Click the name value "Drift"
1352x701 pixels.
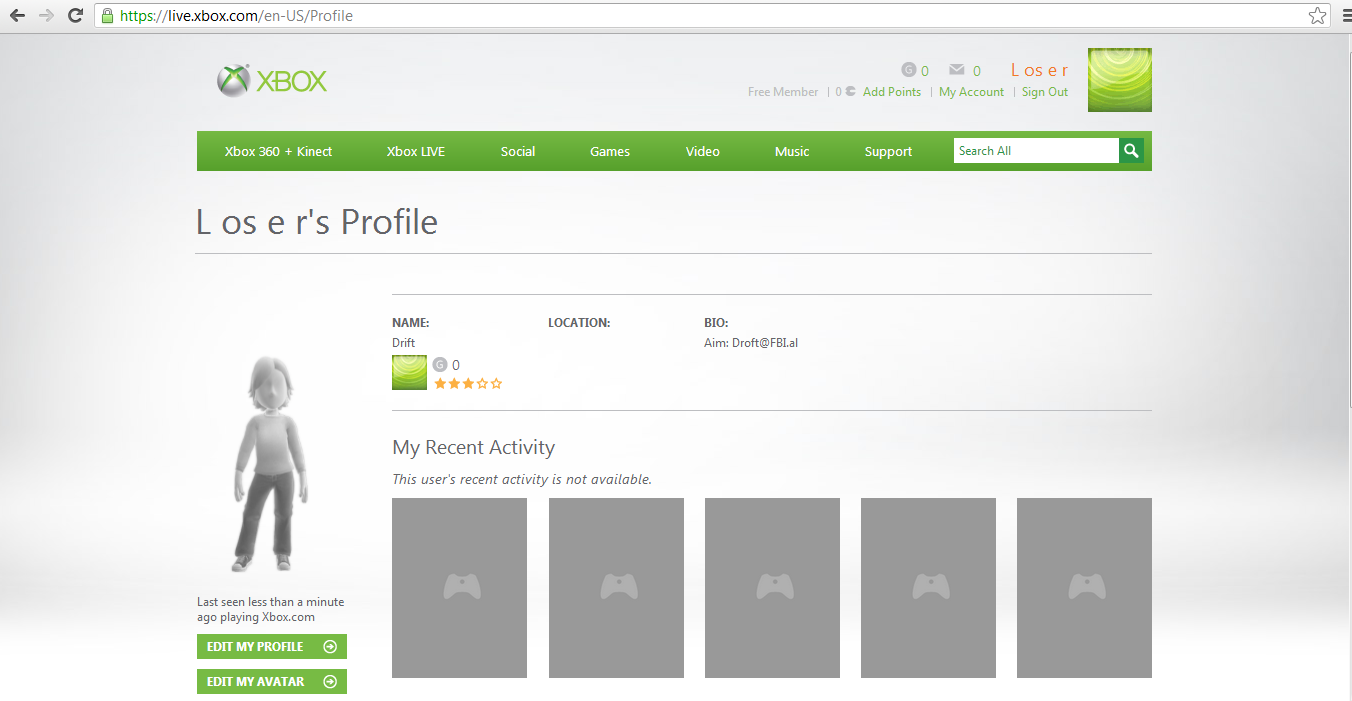coord(403,343)
